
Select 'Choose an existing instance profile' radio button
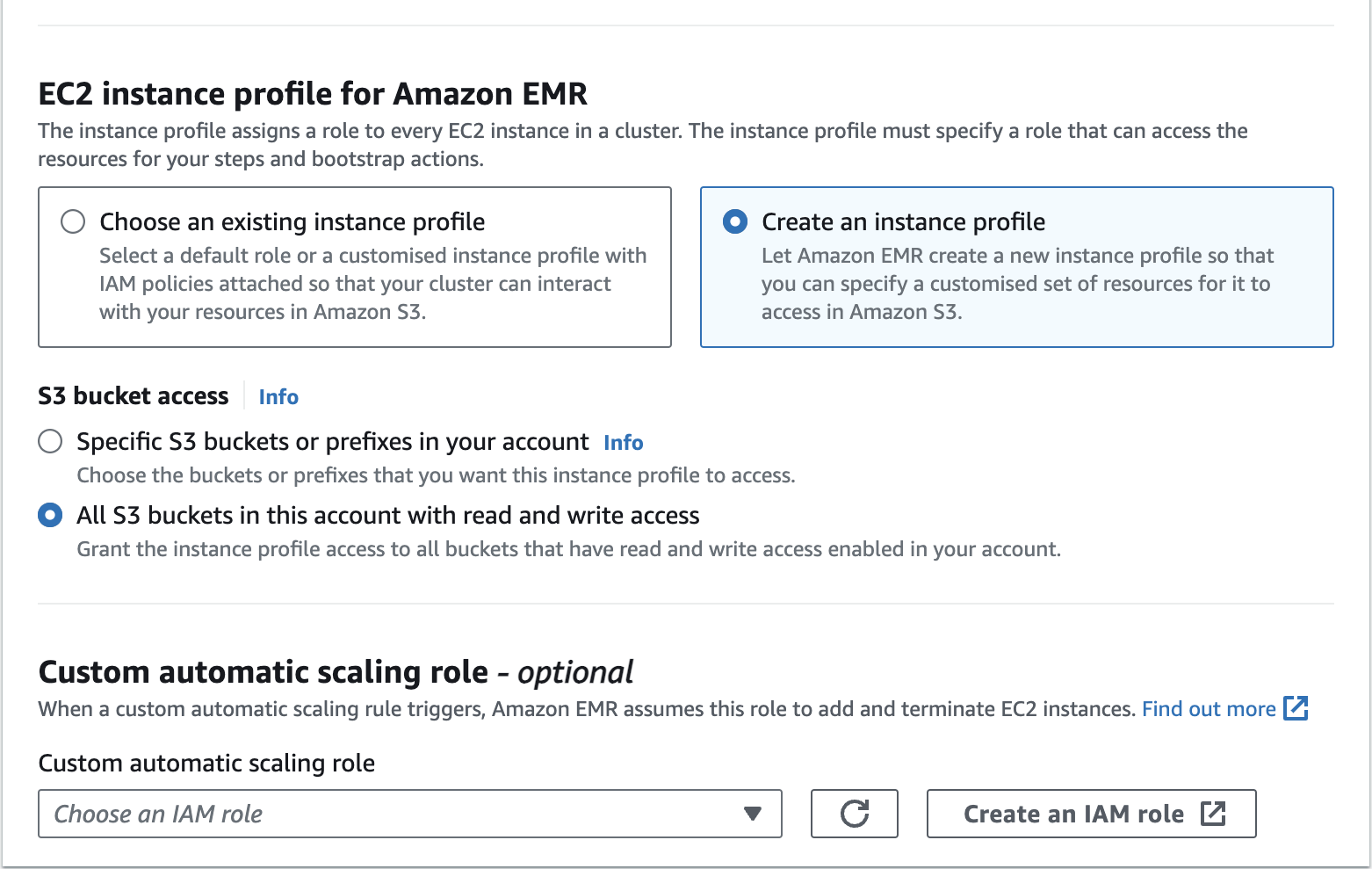[x=73, y=221]
